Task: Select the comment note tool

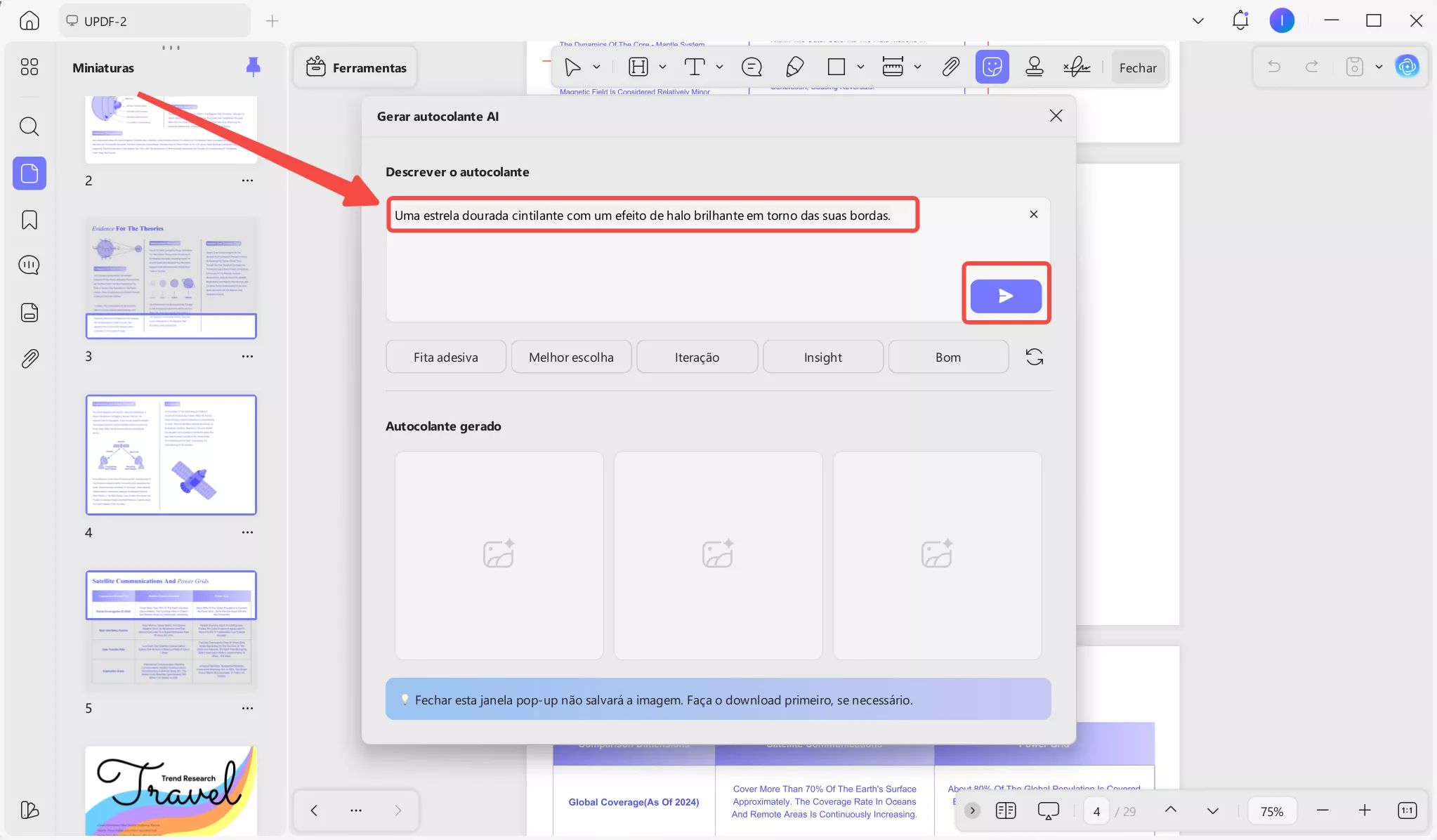Action: (752, 67)
